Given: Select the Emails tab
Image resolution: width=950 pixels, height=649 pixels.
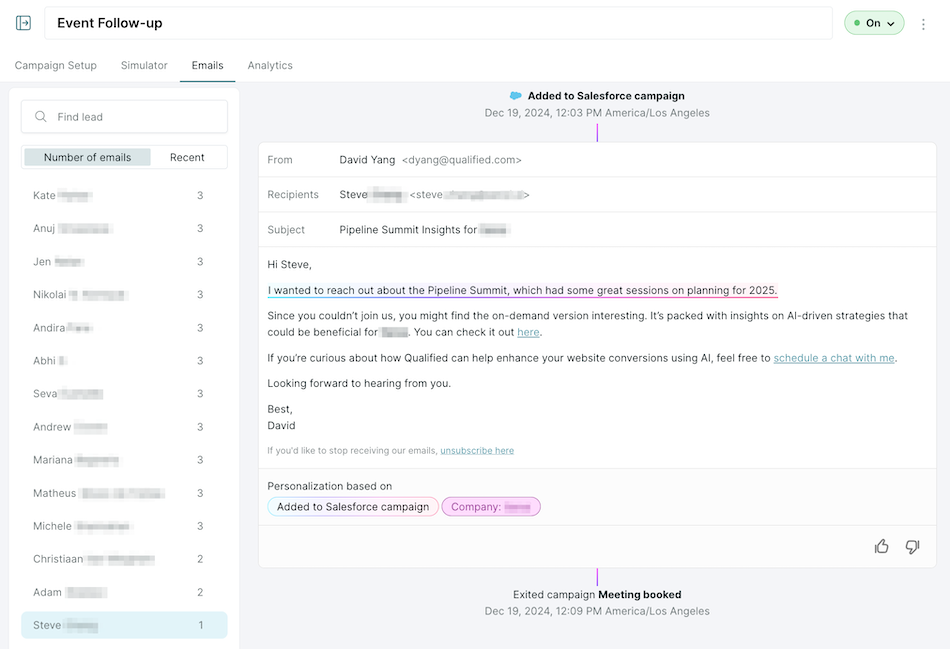Looking at the screenshot, I should coord(207,65).
